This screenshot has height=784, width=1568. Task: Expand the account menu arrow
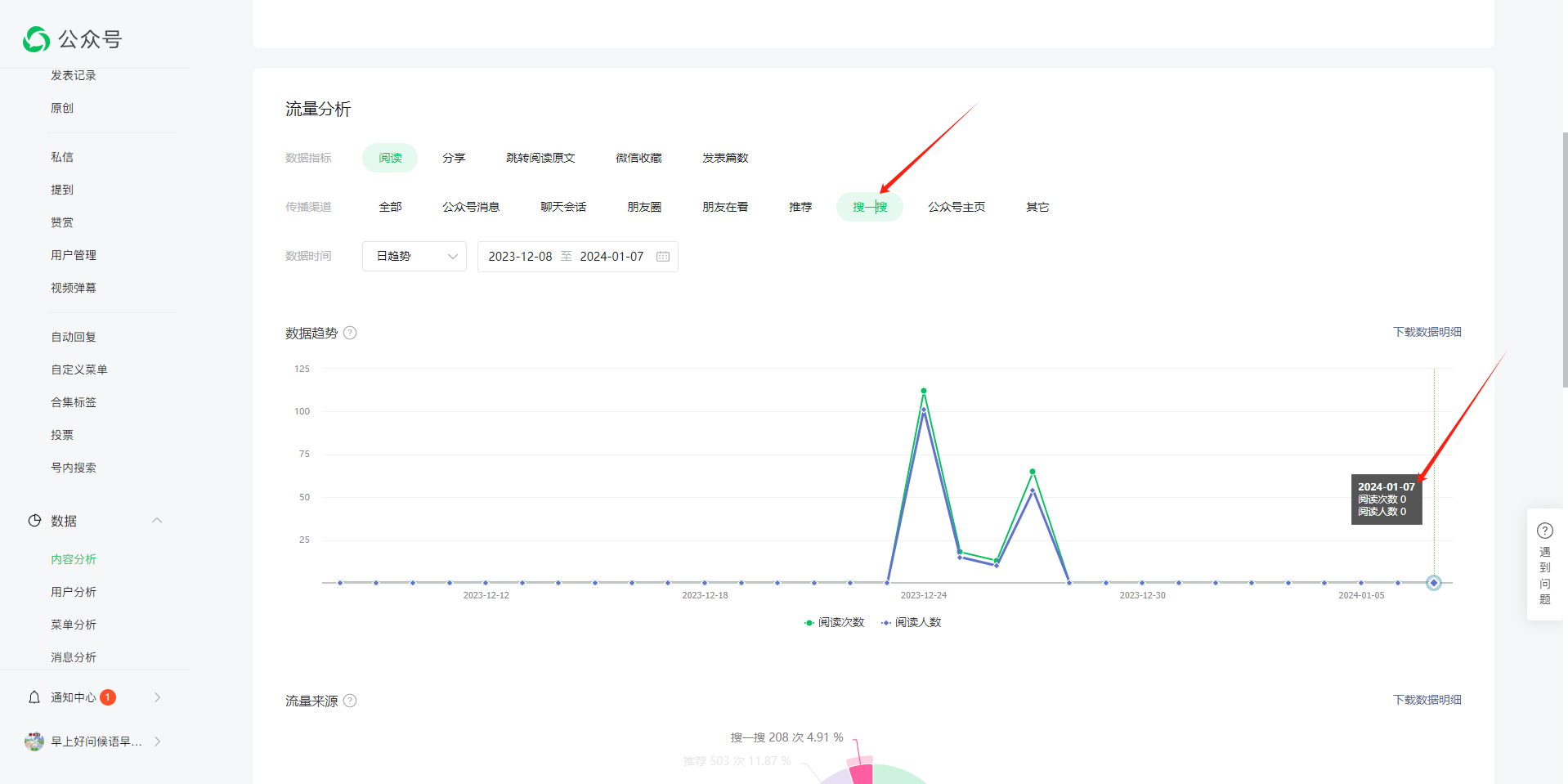coord(158,741)
